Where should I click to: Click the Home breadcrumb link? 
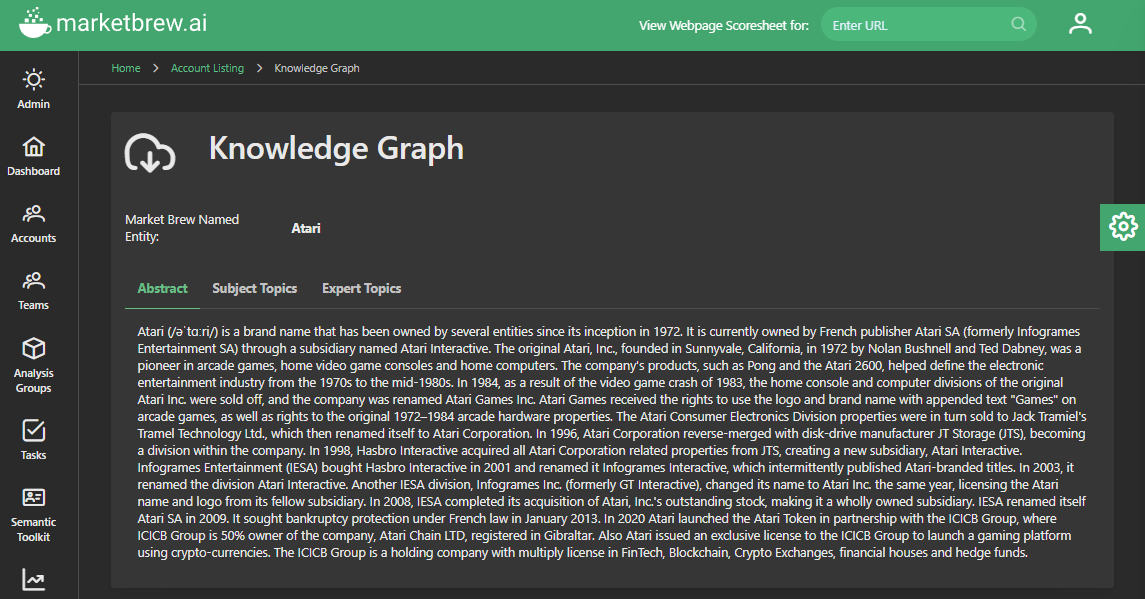tap(126, 68)
